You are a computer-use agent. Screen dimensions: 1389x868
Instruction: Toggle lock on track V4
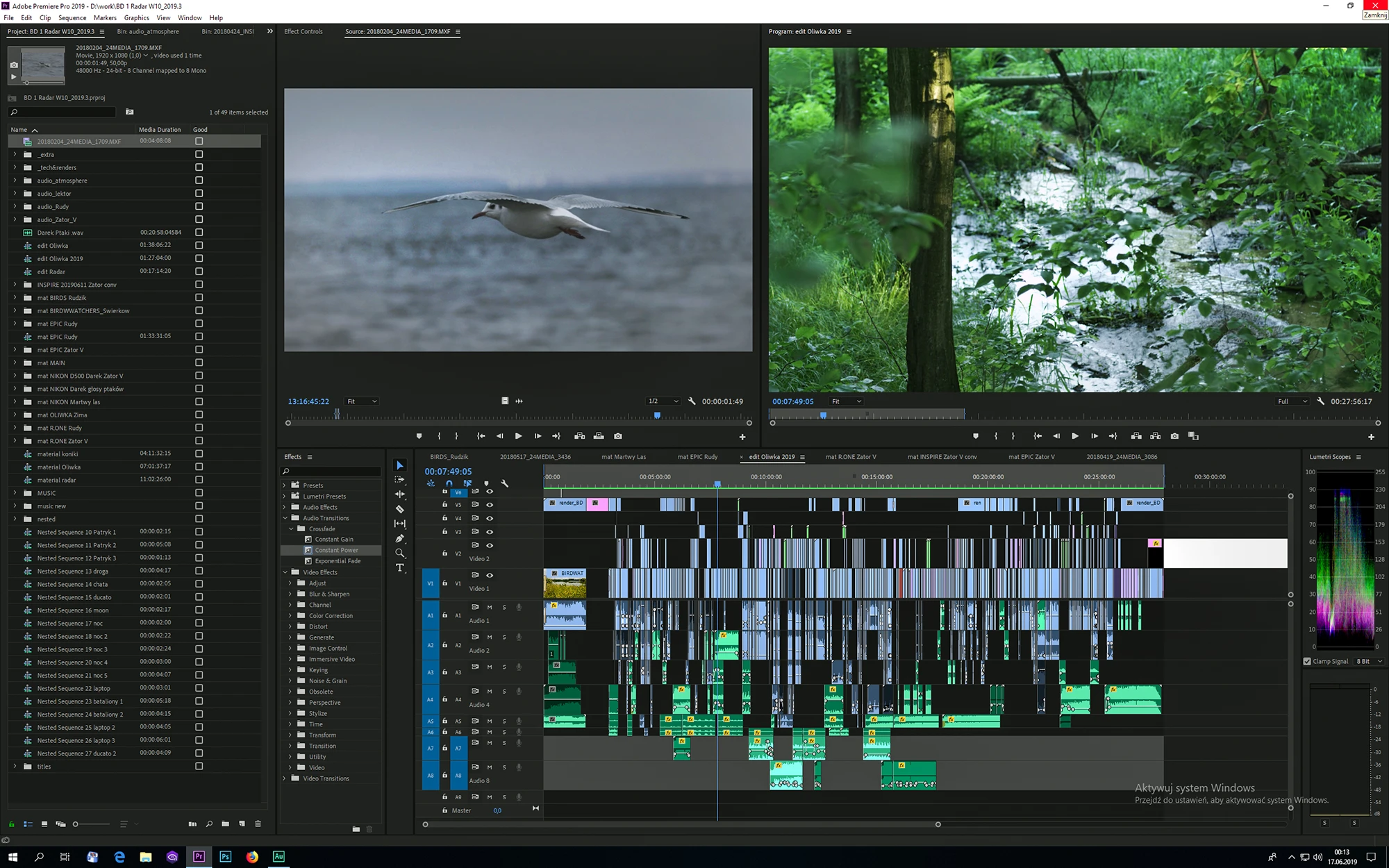[444, 518]
